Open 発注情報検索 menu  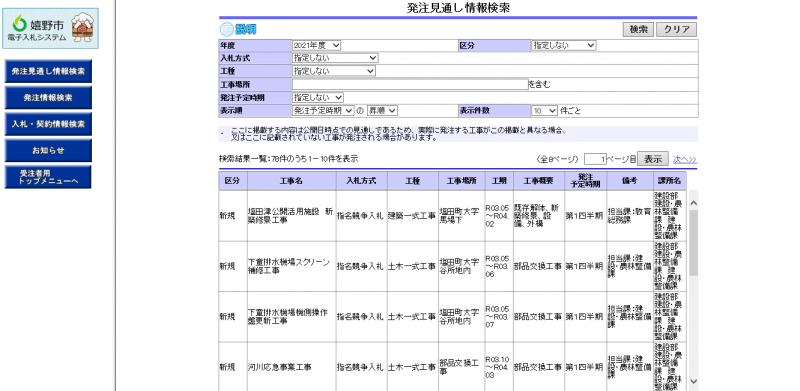(x=48, y=97)
